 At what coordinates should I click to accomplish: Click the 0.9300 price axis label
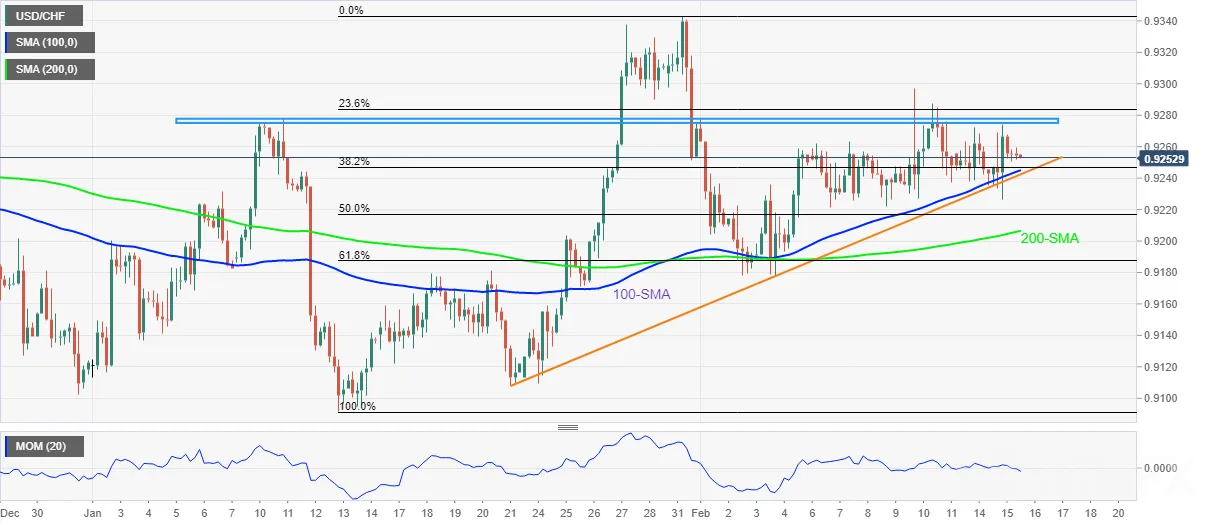[x=1162, y=84]
